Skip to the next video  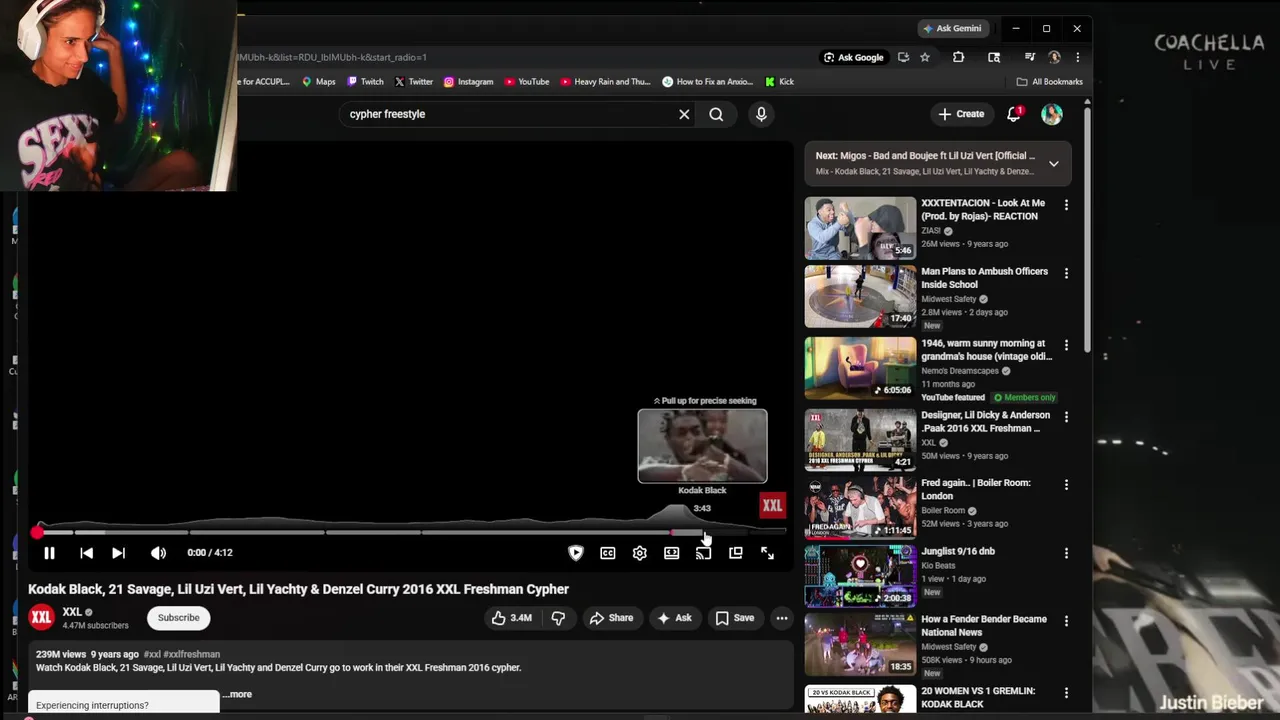[118, 553]
